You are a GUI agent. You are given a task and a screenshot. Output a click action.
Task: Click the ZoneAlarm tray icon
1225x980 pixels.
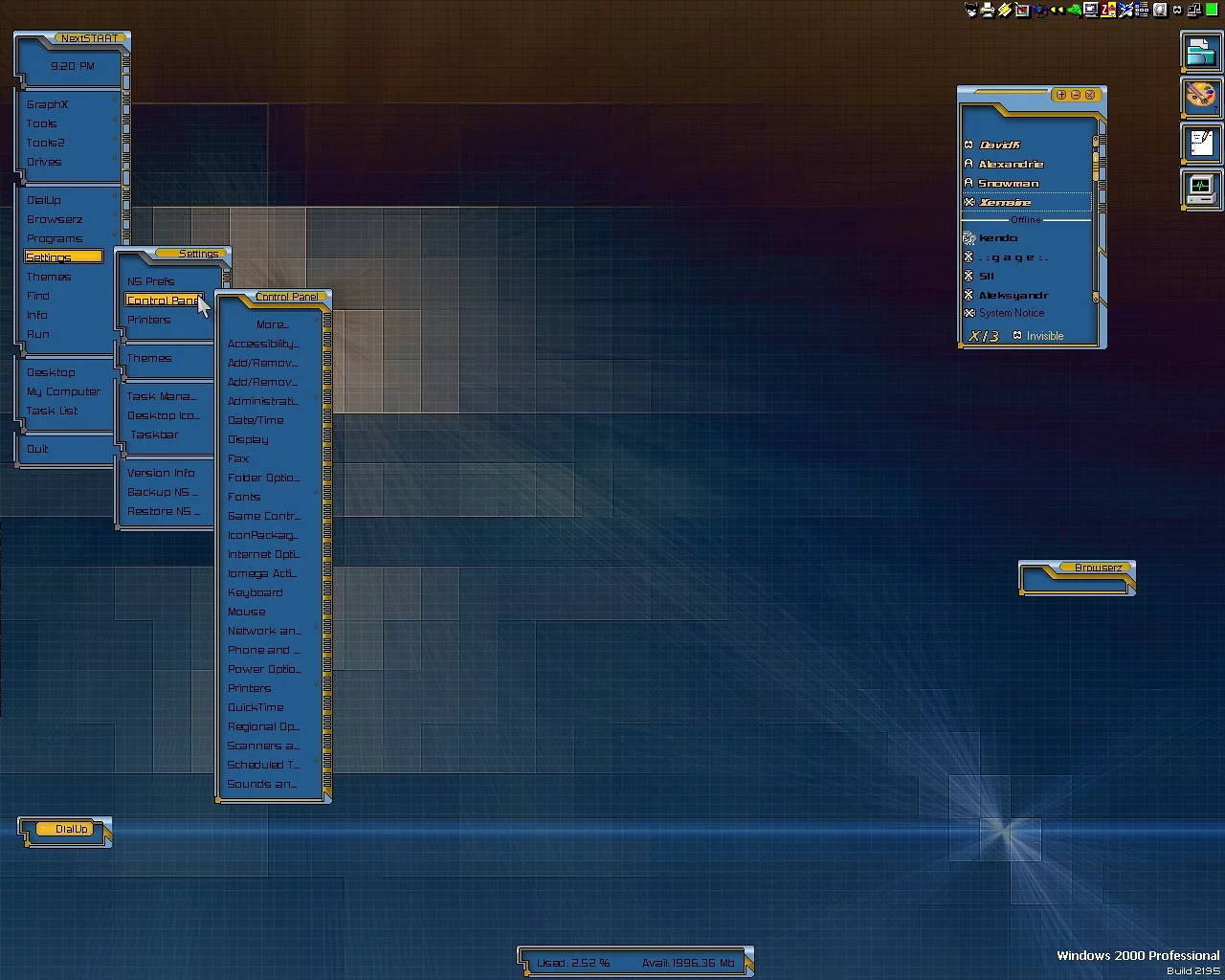coord(1108,11)
